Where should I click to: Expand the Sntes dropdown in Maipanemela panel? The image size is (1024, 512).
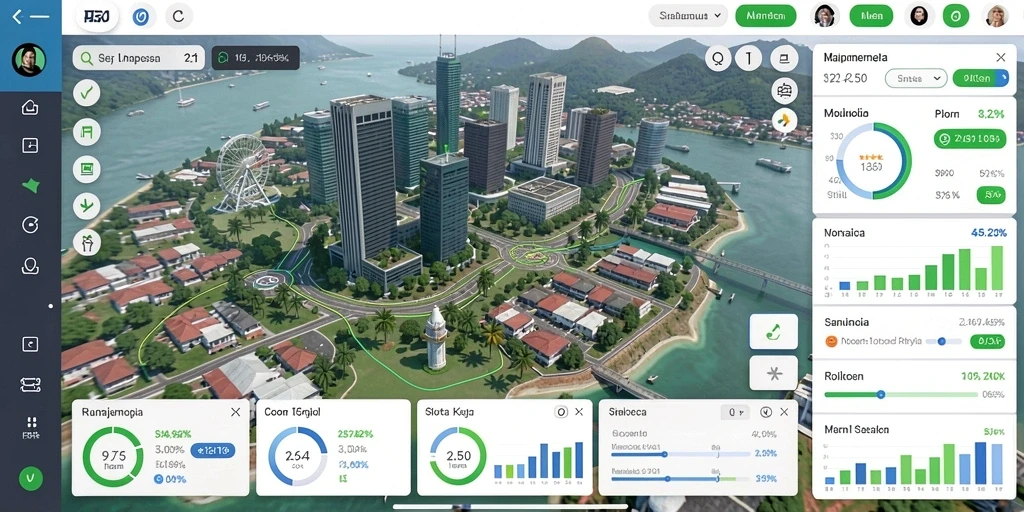[916, 78]
